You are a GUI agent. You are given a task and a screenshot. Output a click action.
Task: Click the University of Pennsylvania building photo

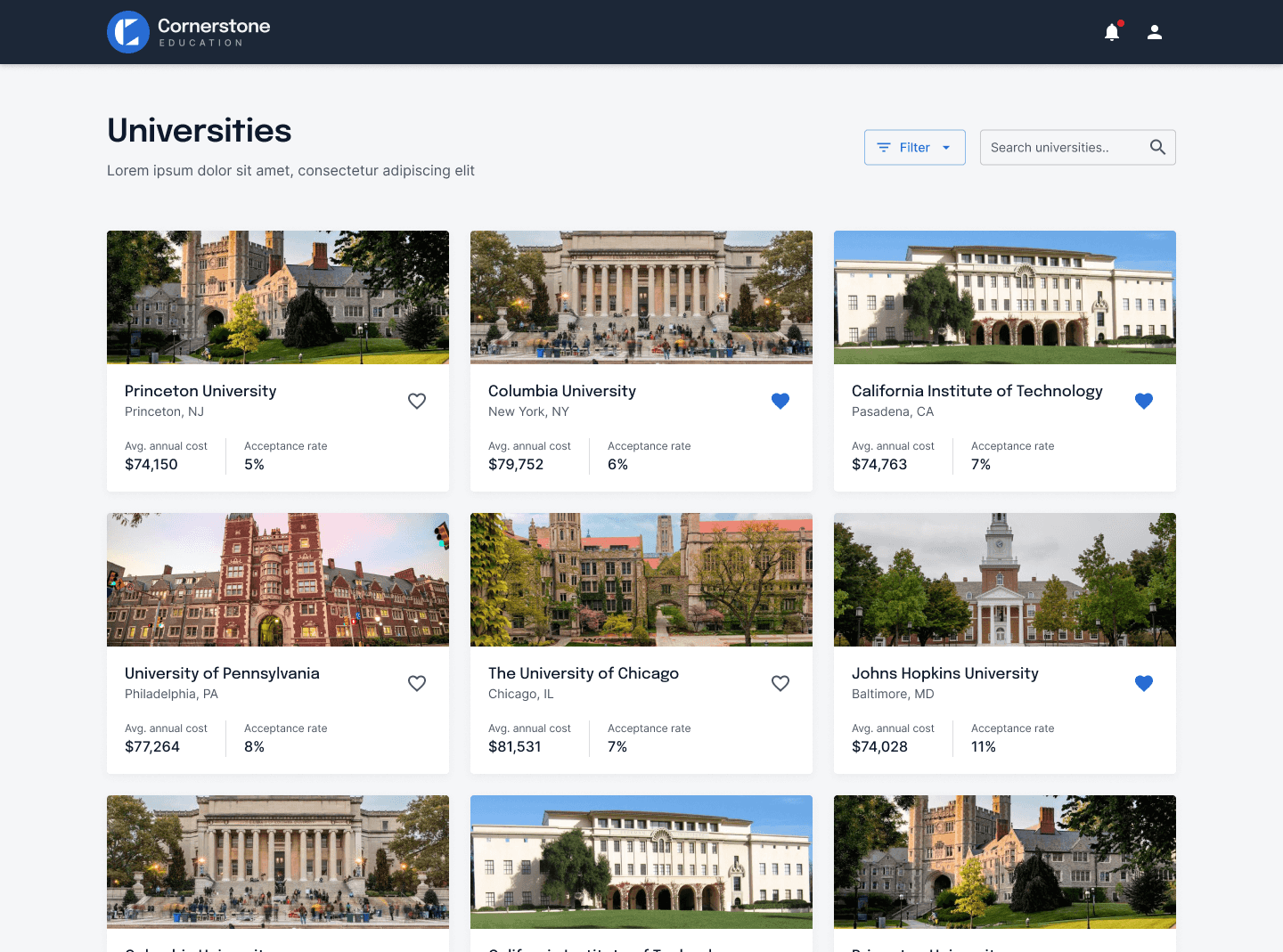point(278,580)
